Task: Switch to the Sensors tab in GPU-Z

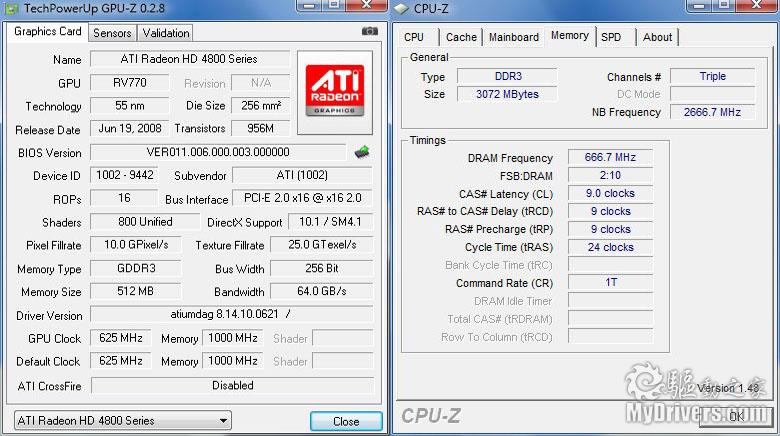Action: point(112,33)
